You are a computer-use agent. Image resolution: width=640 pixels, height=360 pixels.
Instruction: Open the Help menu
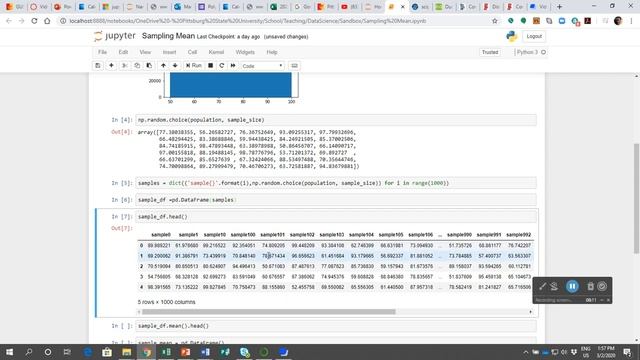(x=272, y=52)
